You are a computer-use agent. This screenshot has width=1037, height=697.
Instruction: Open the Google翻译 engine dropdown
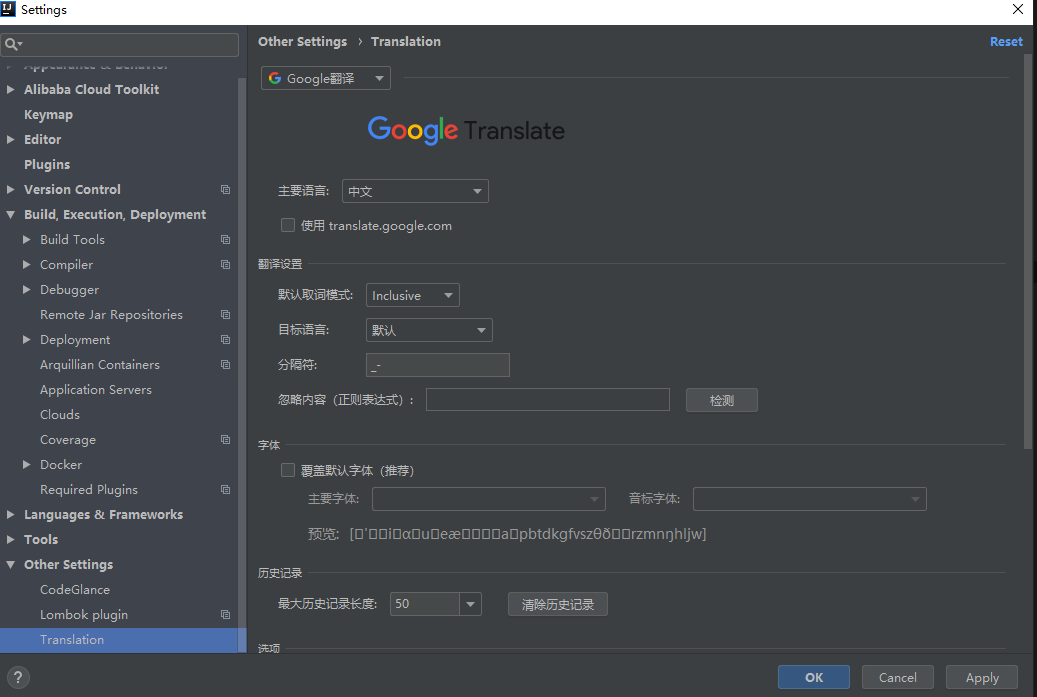(326, 78)
